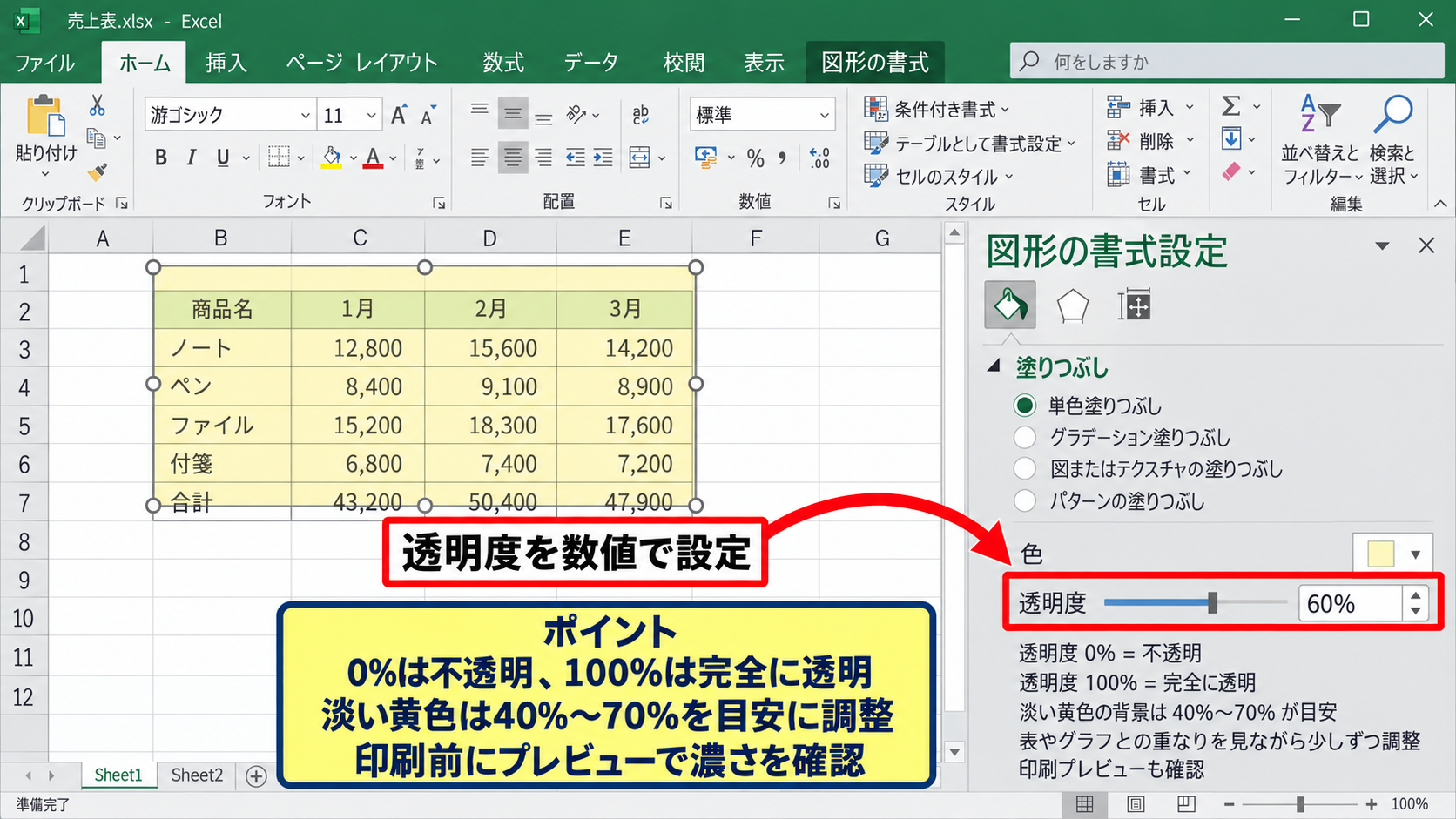Switch to the ページ レイアウト tab
1456x819 pixels.
pyautogui.click(x=361, y=63)
